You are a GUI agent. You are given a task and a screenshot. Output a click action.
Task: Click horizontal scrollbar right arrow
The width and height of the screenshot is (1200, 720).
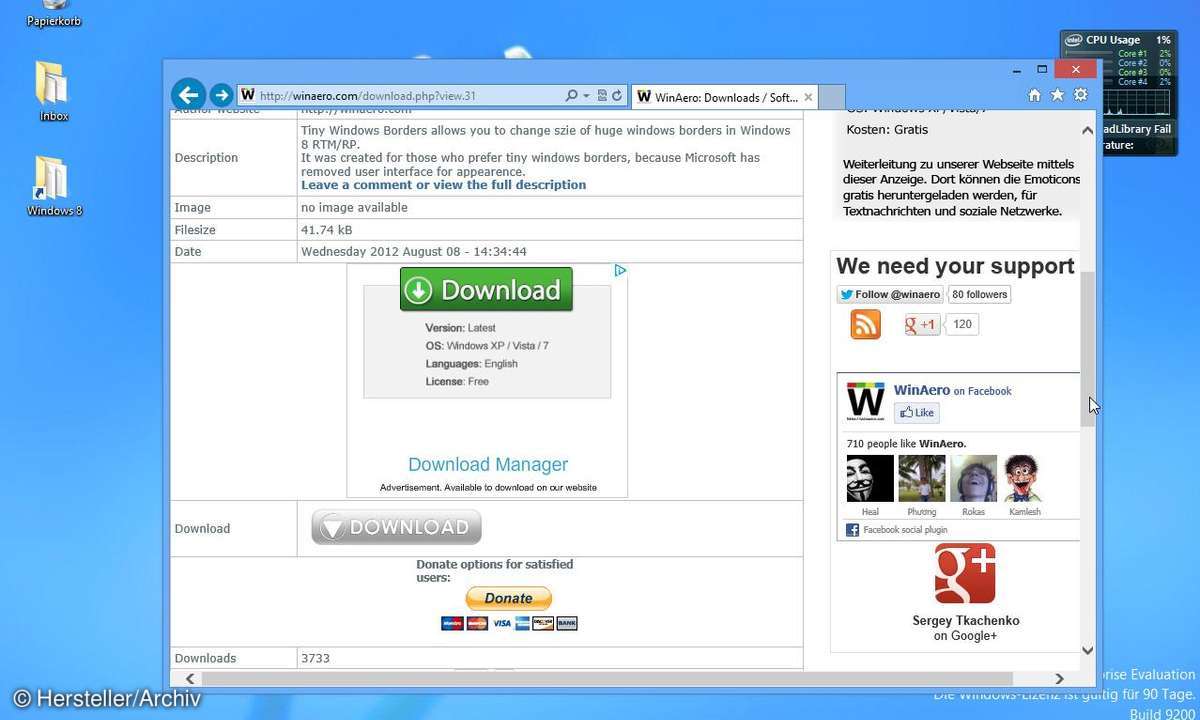(1059, 679)
